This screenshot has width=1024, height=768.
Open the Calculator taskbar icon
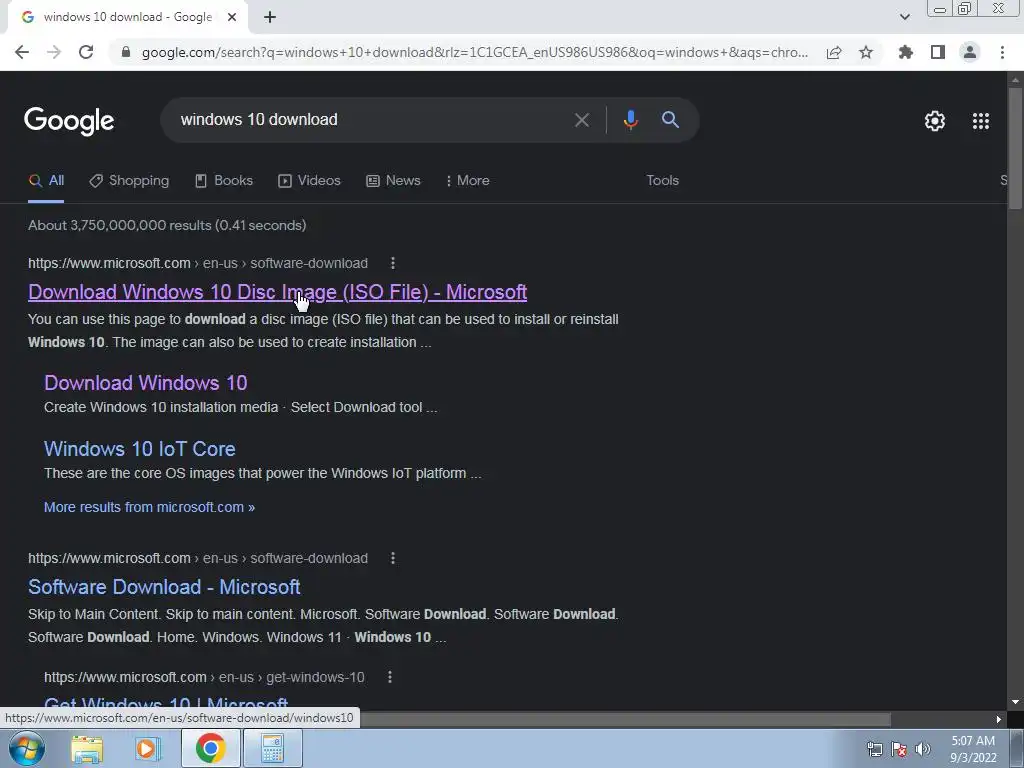[272, 748]
